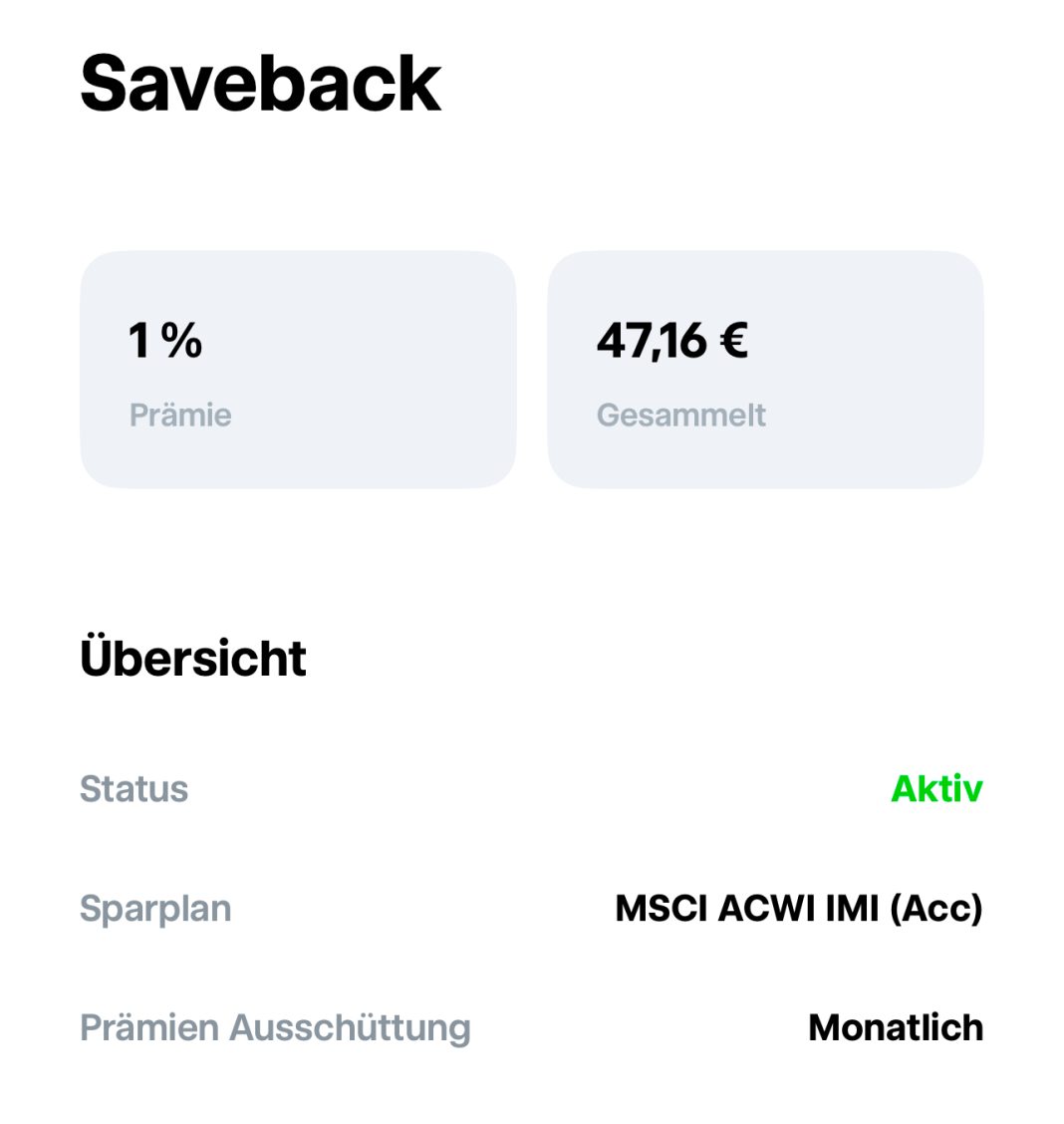
Task: Click the Sparplan row label
Action: pyautogui.click(x=155, y=909)
